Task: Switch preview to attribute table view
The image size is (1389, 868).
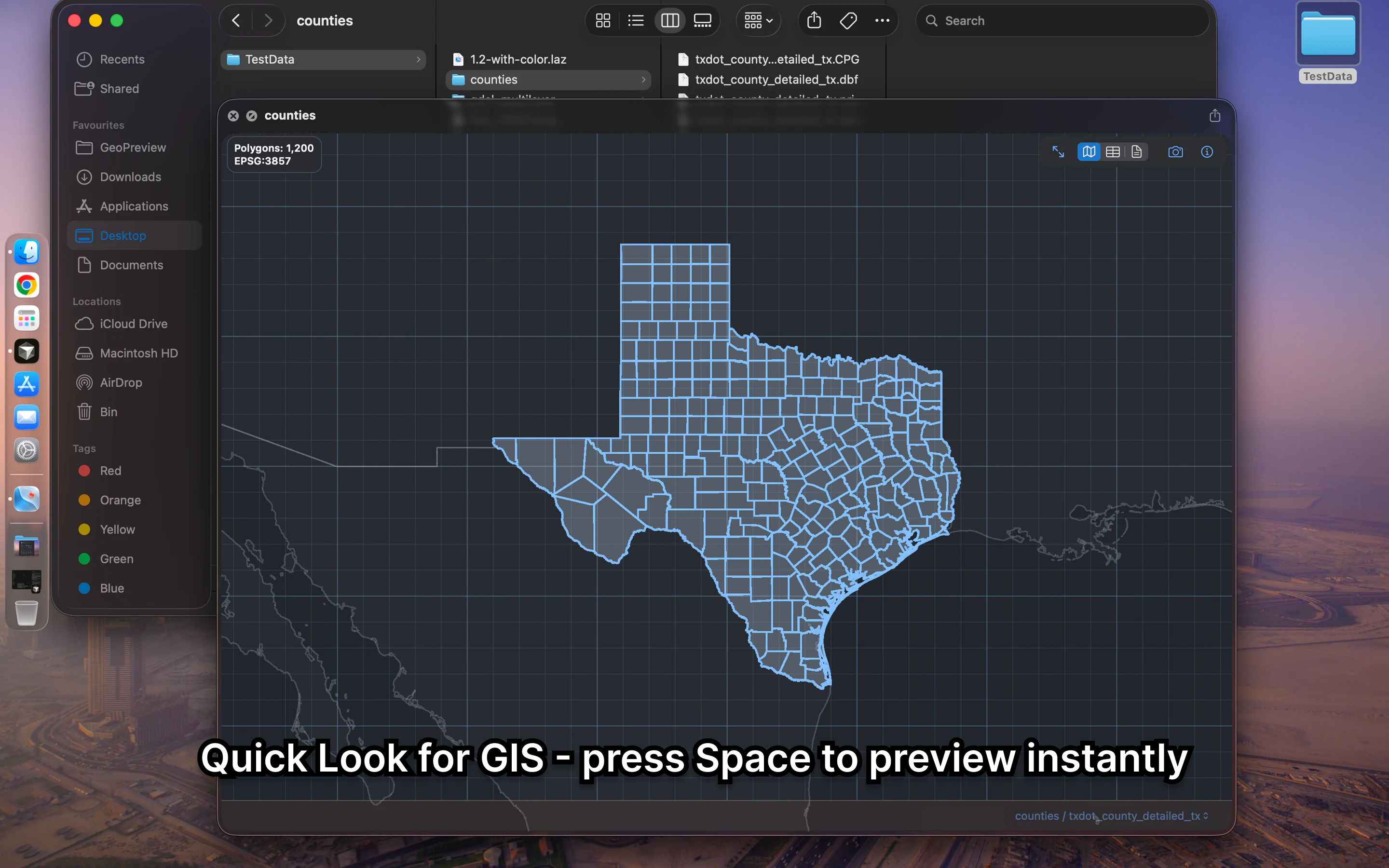Action: tap(1112, 151)
